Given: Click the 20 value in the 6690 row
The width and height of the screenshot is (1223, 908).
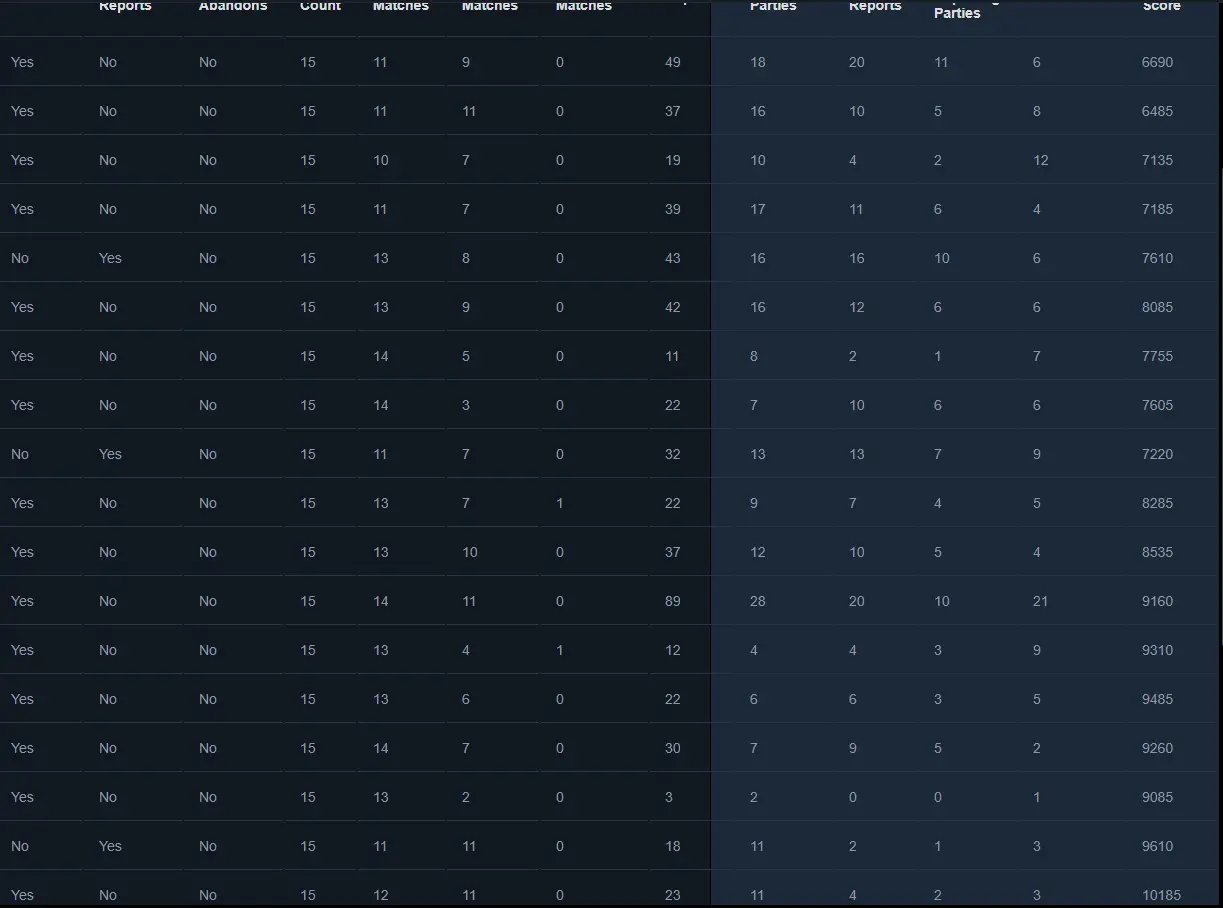Looking at the screenshot, I should 857,62.
